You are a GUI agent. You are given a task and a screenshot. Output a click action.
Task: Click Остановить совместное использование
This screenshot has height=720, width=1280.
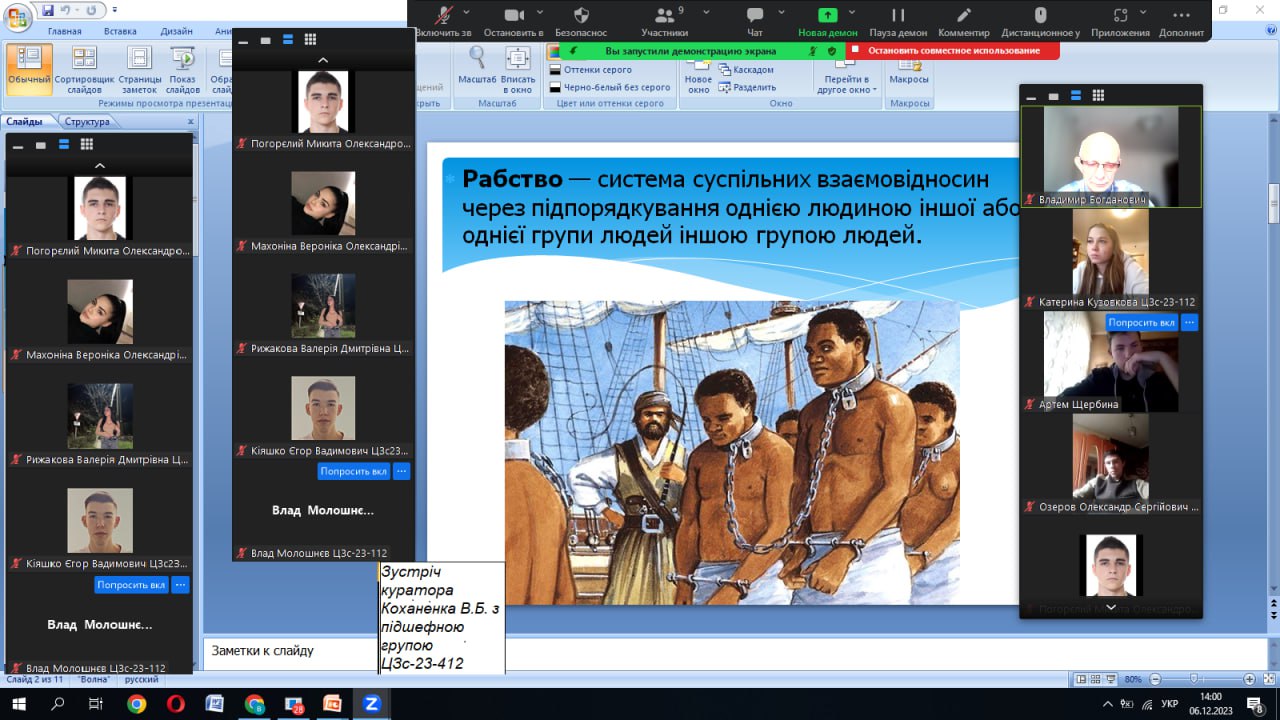tap(953, 50)
